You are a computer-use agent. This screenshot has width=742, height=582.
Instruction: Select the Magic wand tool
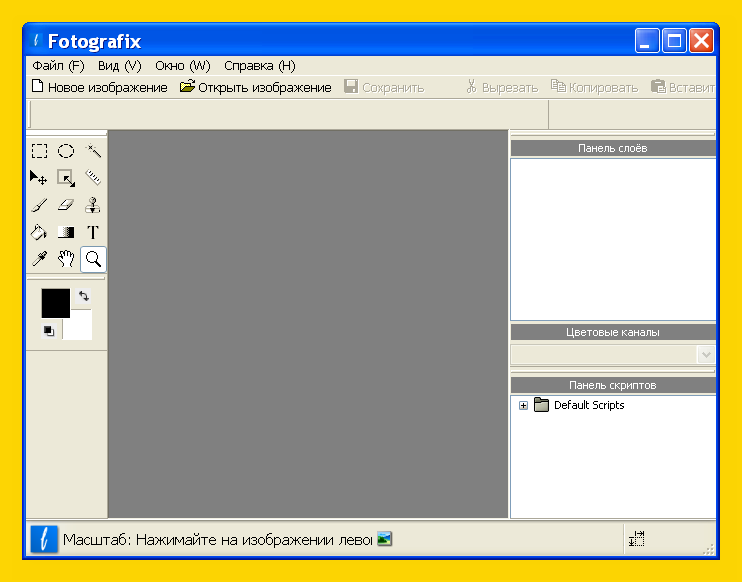pyautogui.click(x=93, y=151)
